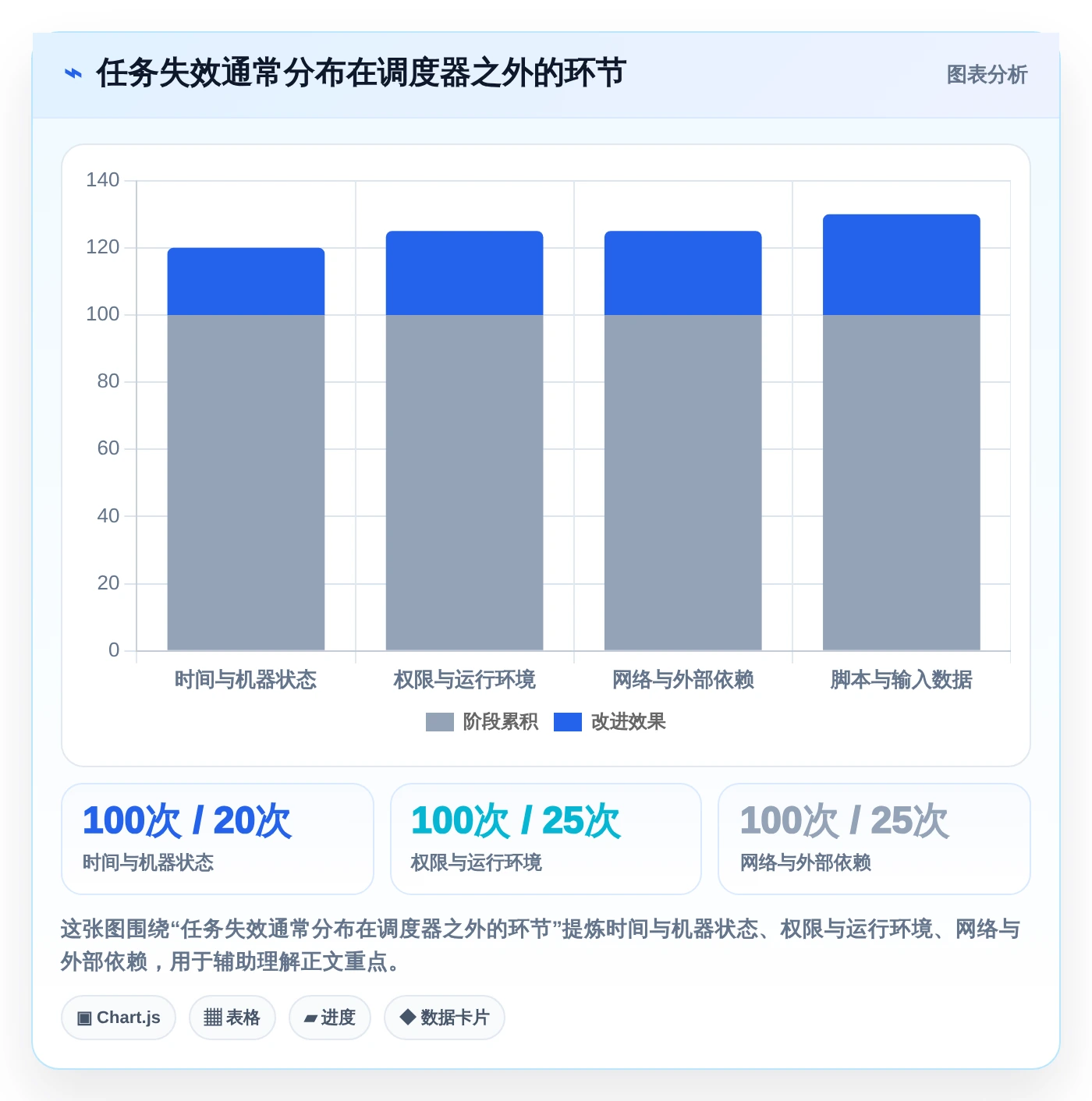Open the 权限与运行环境 100次 / 25次 card
The width and height of the screenshot is (1092, 1101).
click(546, 839)
